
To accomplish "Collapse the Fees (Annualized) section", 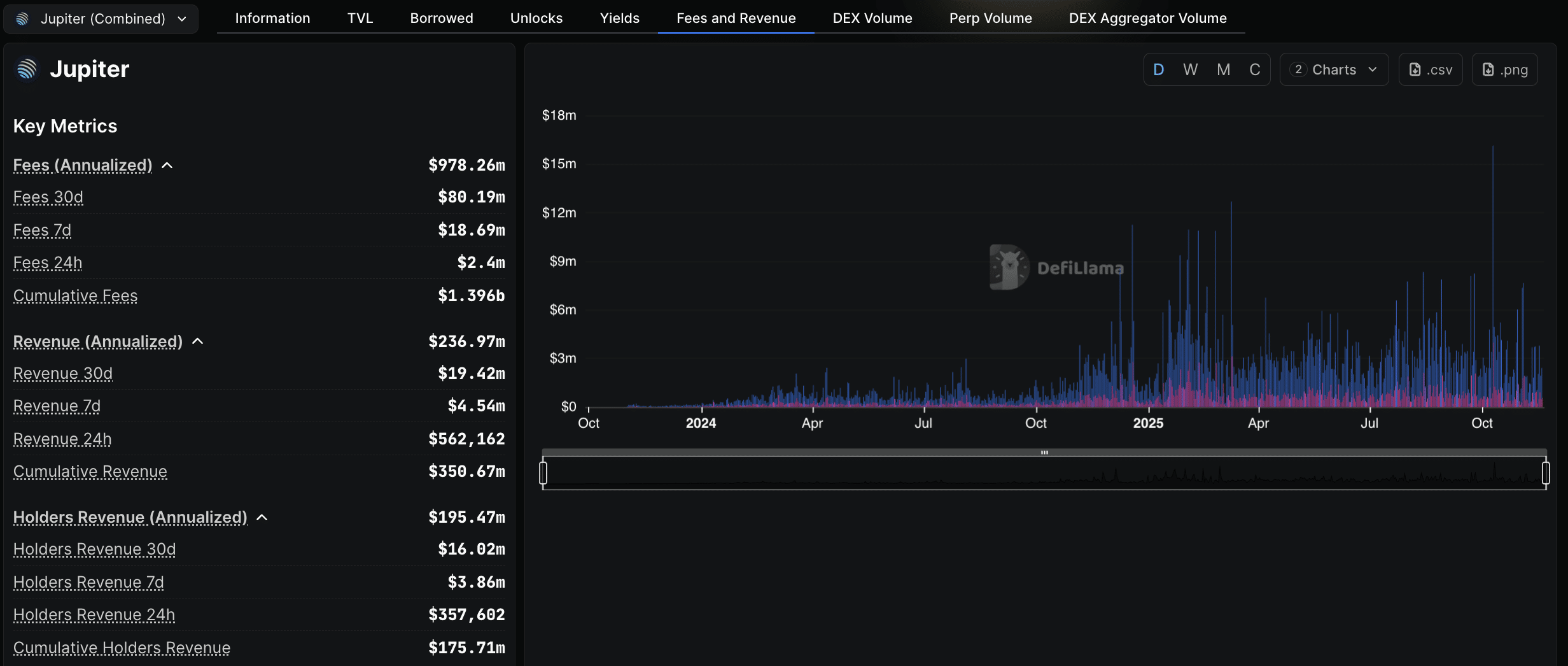I will pyautogui.click(x=167, y=166).
